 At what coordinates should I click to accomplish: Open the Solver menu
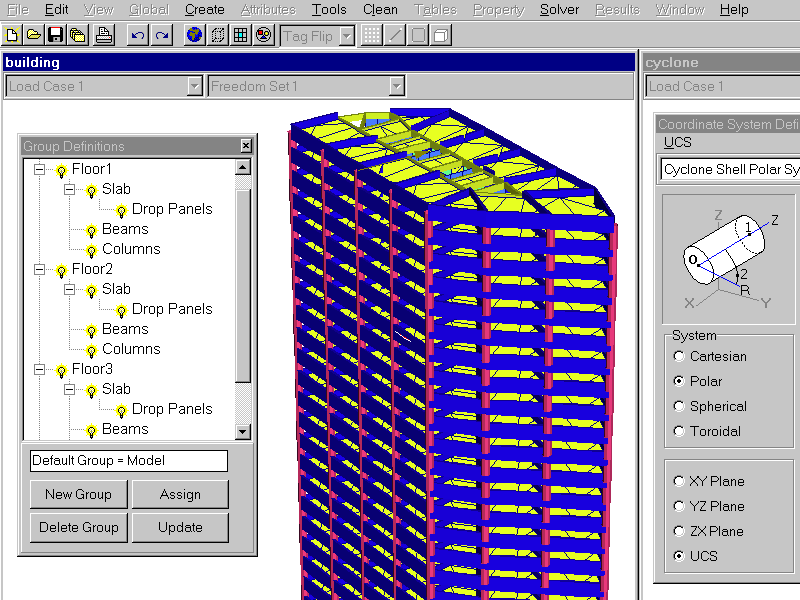pyautogui.click(x=559, y=10)
